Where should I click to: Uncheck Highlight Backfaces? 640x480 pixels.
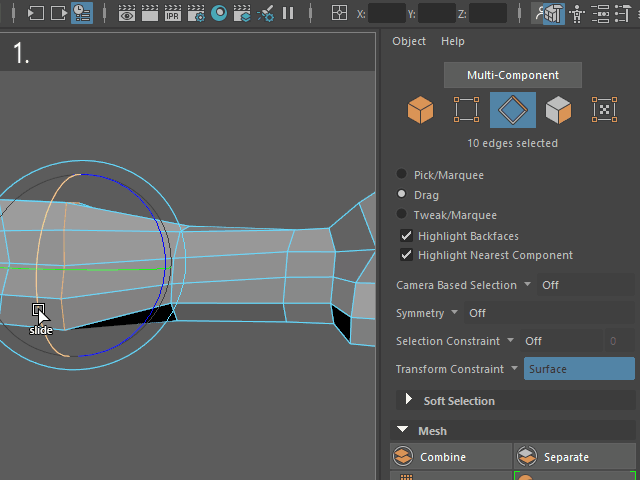(407, 236)
